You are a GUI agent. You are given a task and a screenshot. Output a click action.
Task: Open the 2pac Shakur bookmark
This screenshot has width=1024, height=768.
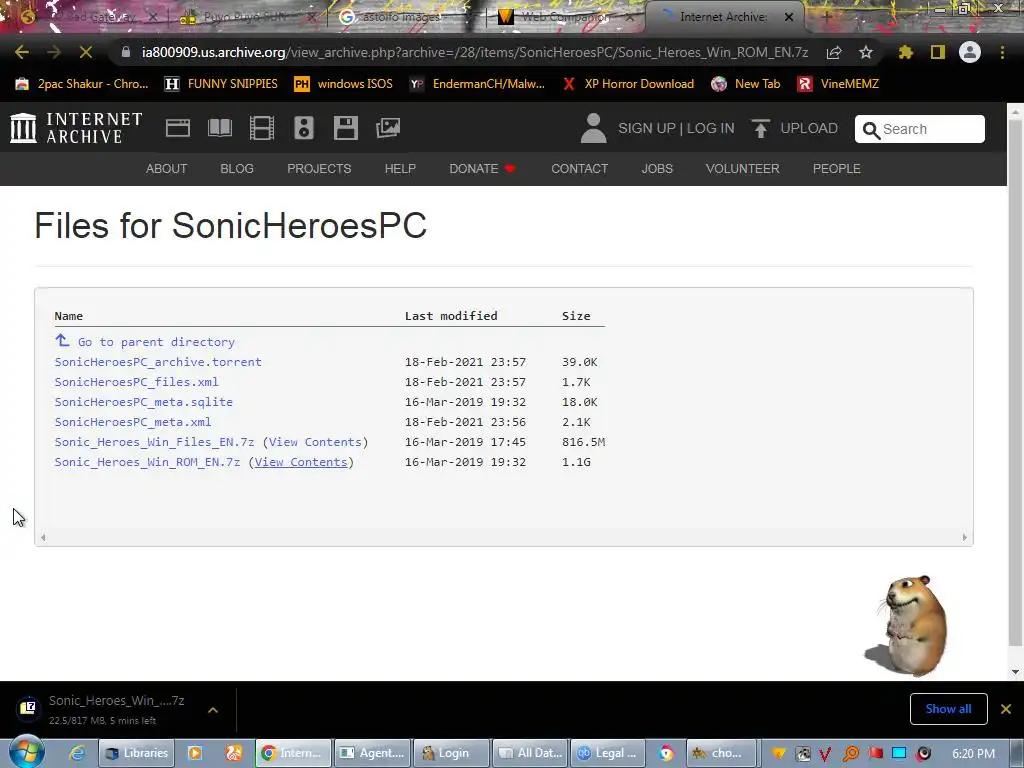tap(82, 84)
